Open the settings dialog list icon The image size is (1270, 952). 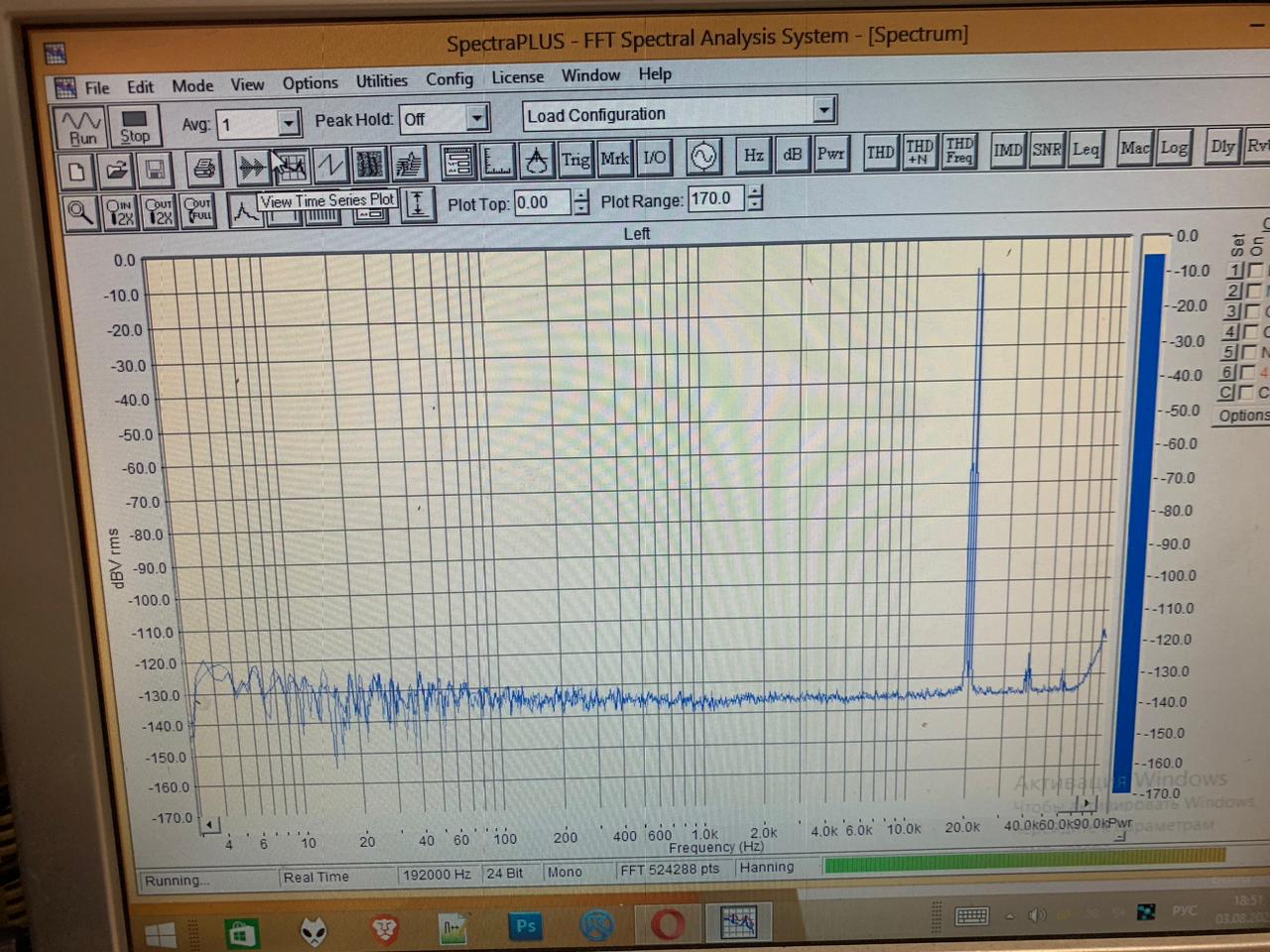tap(457, 162)
